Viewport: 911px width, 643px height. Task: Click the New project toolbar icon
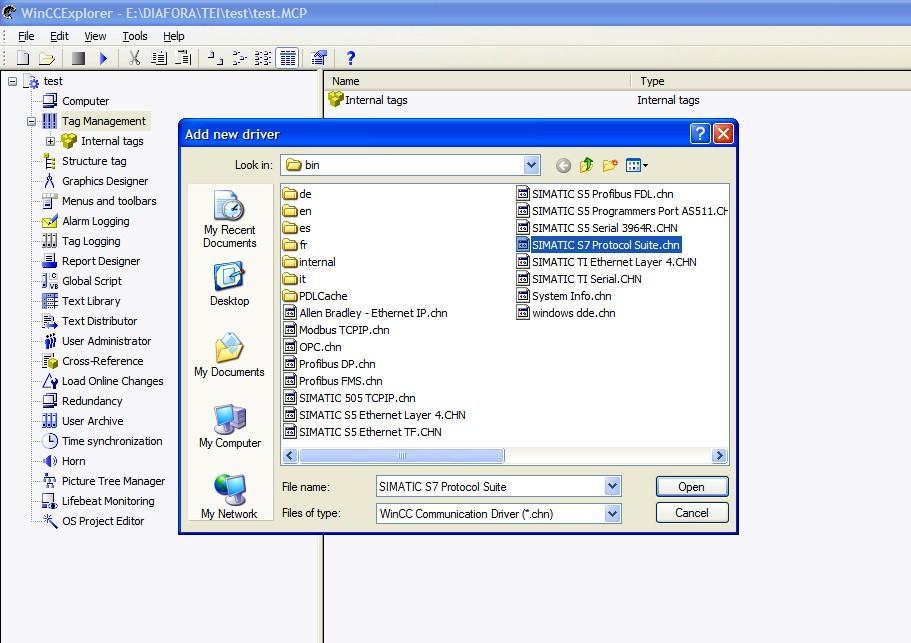[x=23, y=58]
